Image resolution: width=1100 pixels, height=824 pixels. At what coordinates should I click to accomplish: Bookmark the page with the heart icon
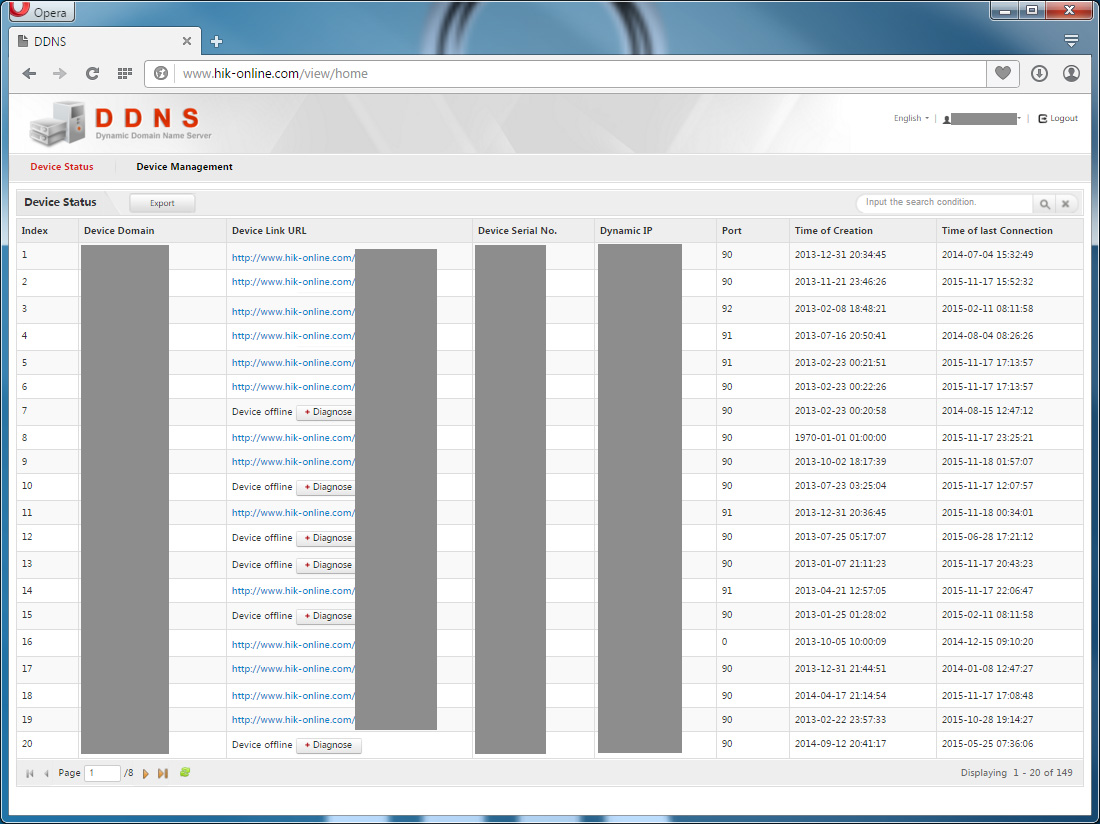pyautogui.click(x=1003, y=73)
